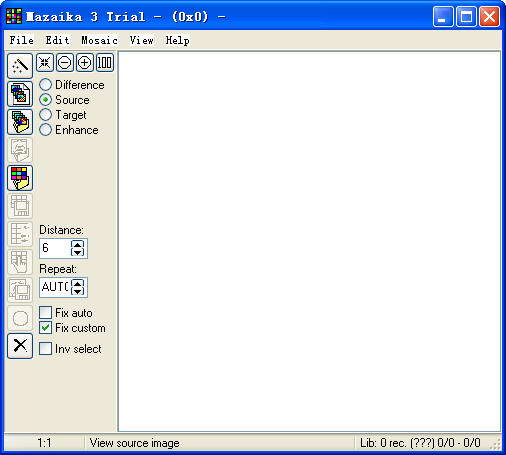The width and height of the screenshot is (506, 455).
Task: Click the black X cancel icon
Action: (20, 346)
